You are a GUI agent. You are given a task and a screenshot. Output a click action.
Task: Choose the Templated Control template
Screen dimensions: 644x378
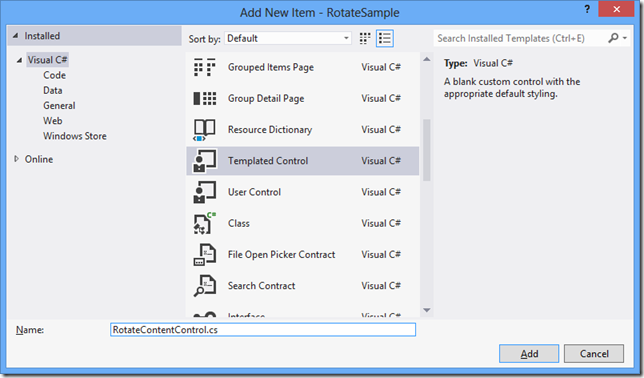pos(303,161)
